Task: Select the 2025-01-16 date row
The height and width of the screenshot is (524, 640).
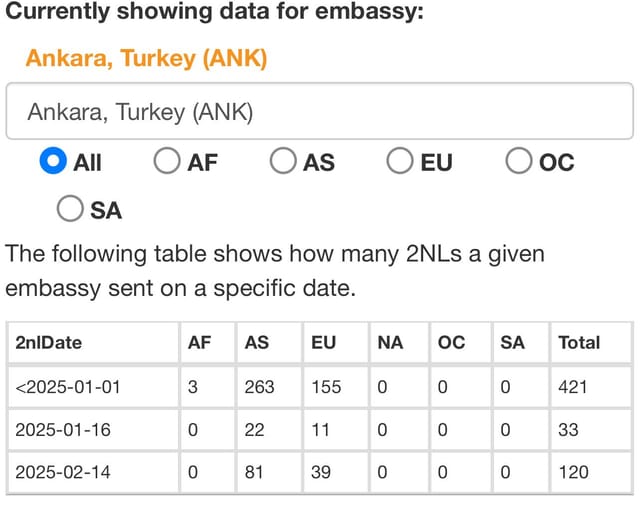Action: click(x=320, y=430)
